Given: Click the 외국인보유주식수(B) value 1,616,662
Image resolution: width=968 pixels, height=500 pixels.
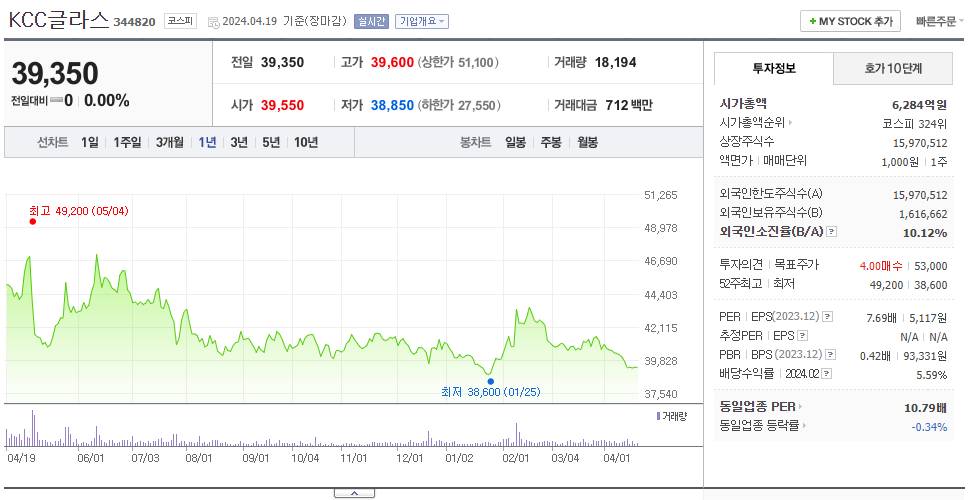Looking at the screenshot, I should coord(923,214).
